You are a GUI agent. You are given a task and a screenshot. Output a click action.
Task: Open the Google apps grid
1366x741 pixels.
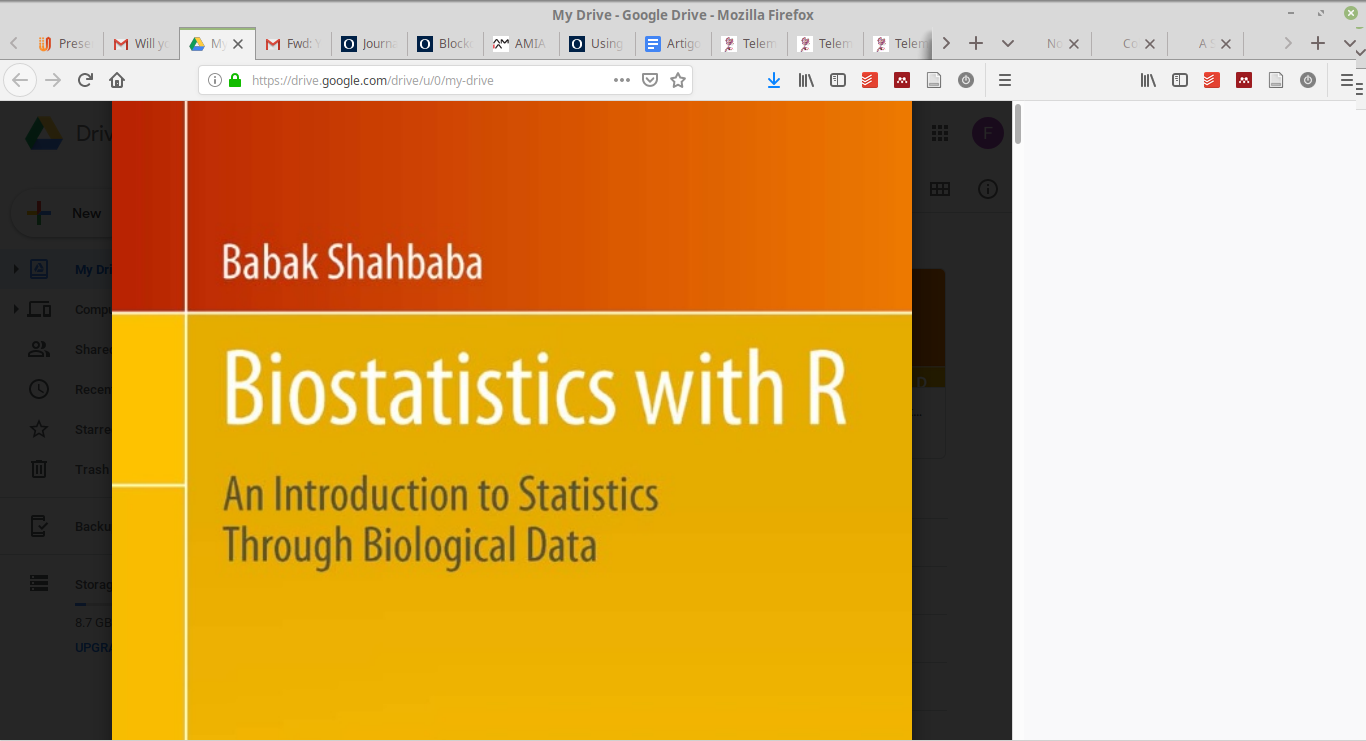tap(940, 132)
